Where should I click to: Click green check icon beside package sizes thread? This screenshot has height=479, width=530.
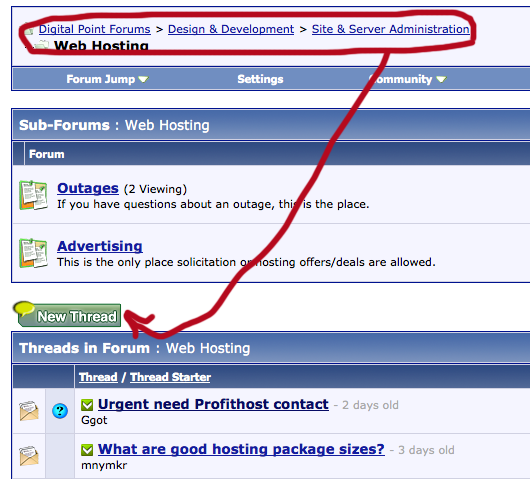tap(87, 450)
